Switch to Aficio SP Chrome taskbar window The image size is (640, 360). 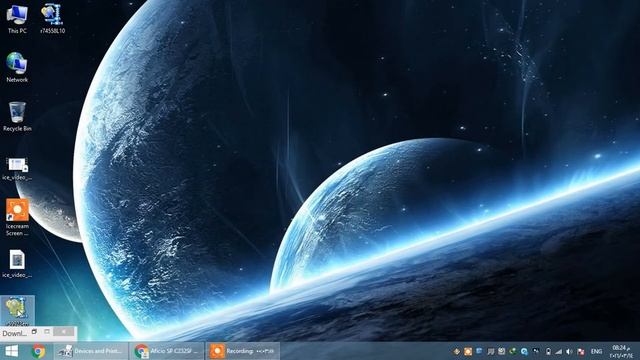[167, 351]
